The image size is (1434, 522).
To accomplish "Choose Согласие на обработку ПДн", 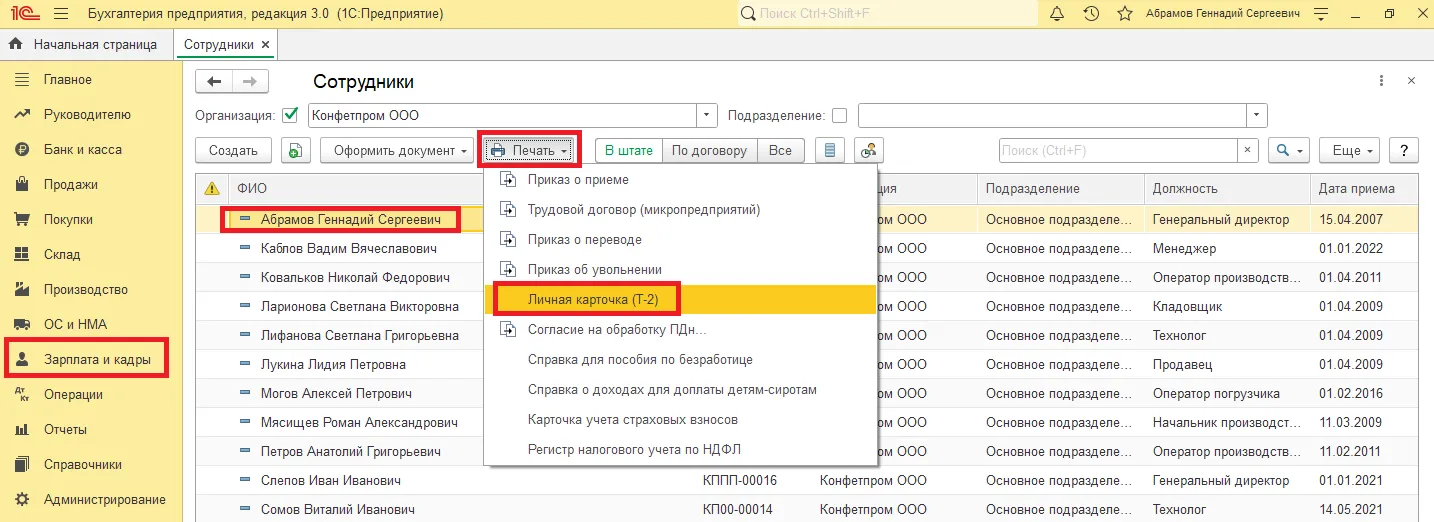I will (680, 329).
